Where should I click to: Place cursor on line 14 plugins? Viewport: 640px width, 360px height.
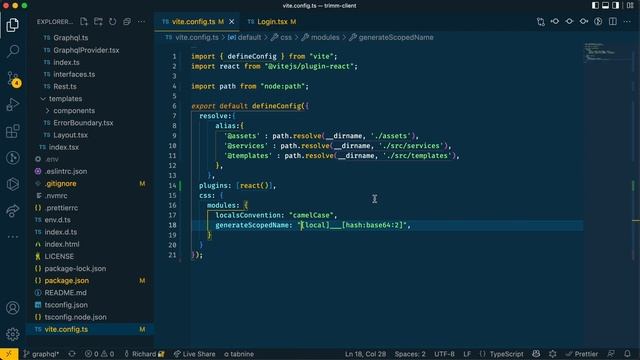[x=237, y=186]
